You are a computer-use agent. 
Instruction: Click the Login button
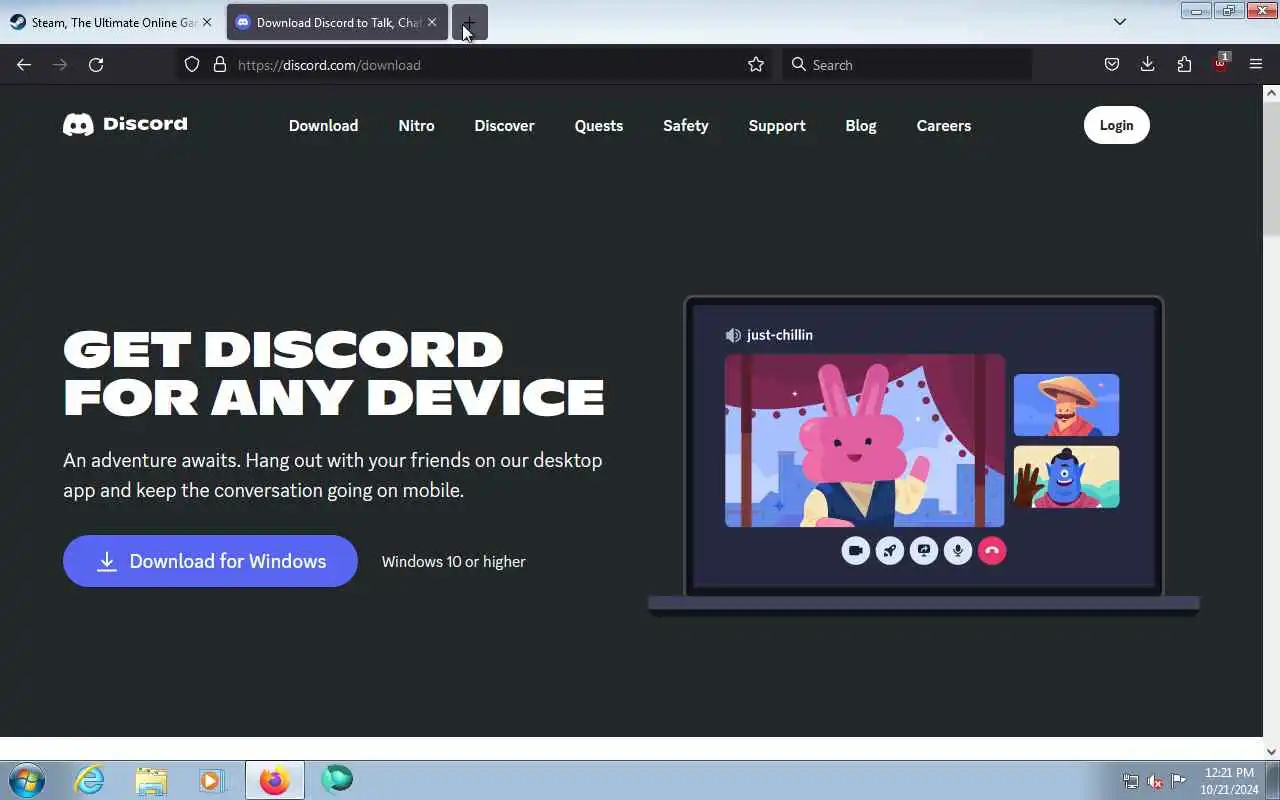[x=1117, y=125]
